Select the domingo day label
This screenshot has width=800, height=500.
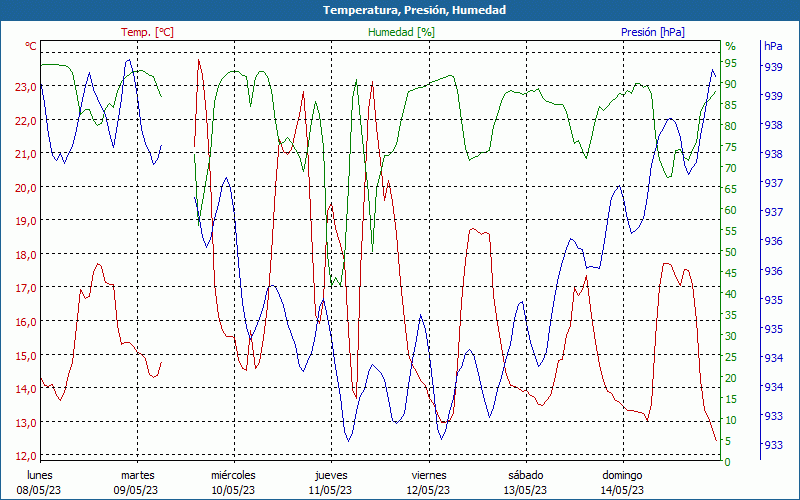click(x=622, y=476)
